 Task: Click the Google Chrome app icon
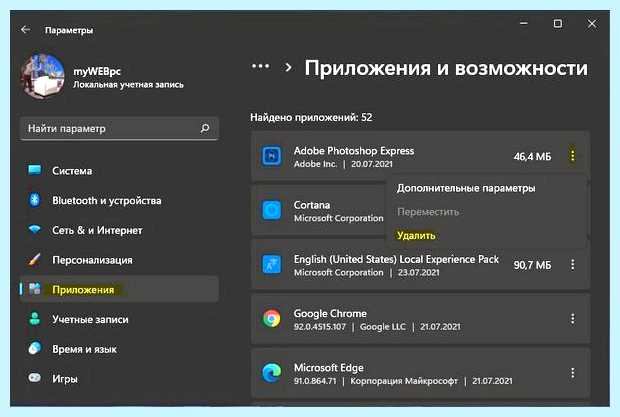[x=272, y=319]
